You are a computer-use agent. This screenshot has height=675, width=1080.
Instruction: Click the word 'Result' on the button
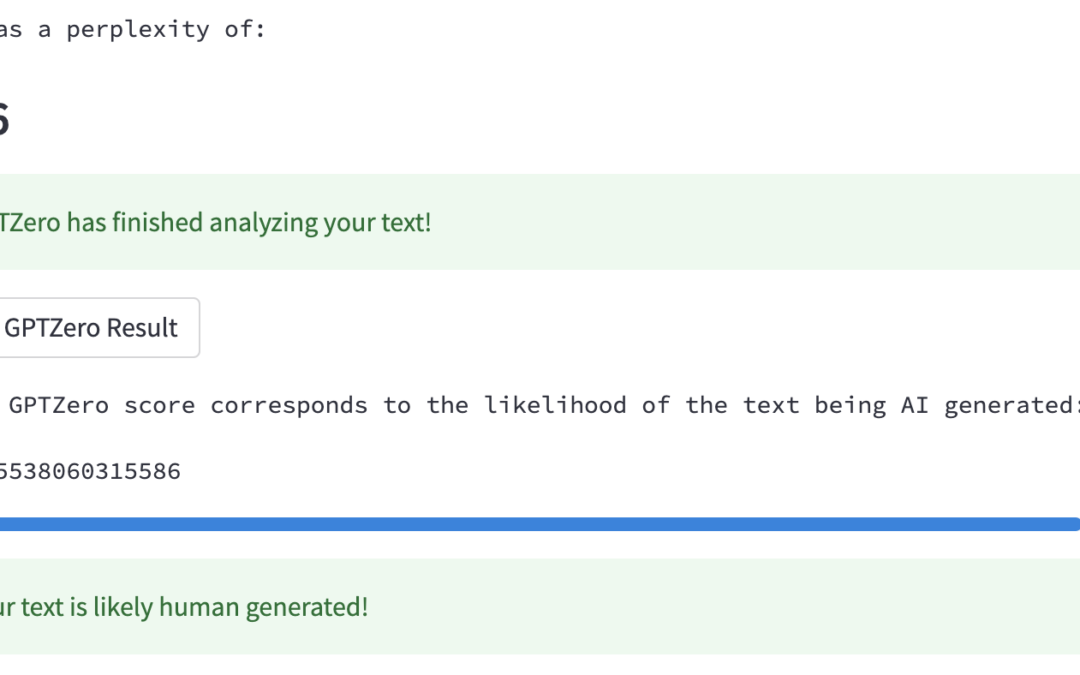coord(142,328)
